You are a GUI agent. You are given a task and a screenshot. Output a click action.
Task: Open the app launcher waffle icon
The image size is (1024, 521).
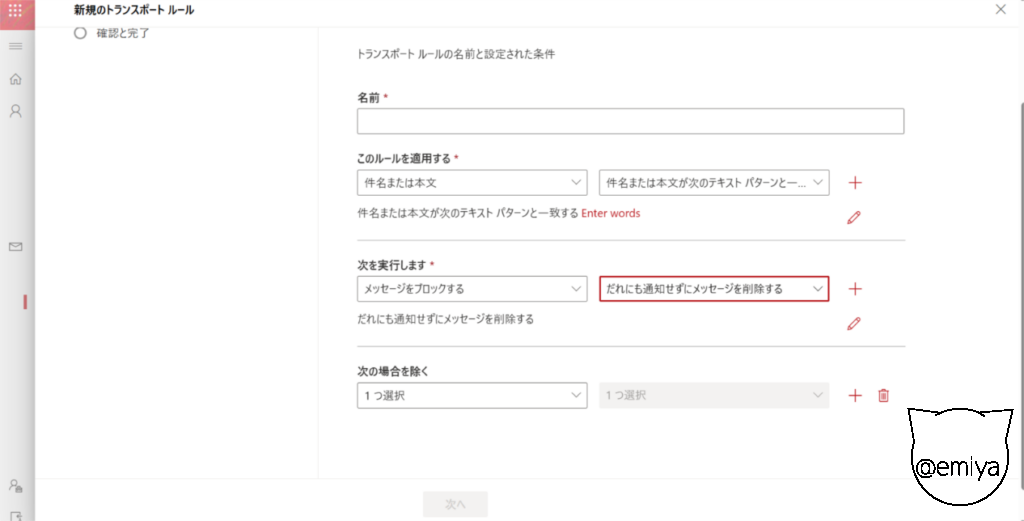(16, 10)
